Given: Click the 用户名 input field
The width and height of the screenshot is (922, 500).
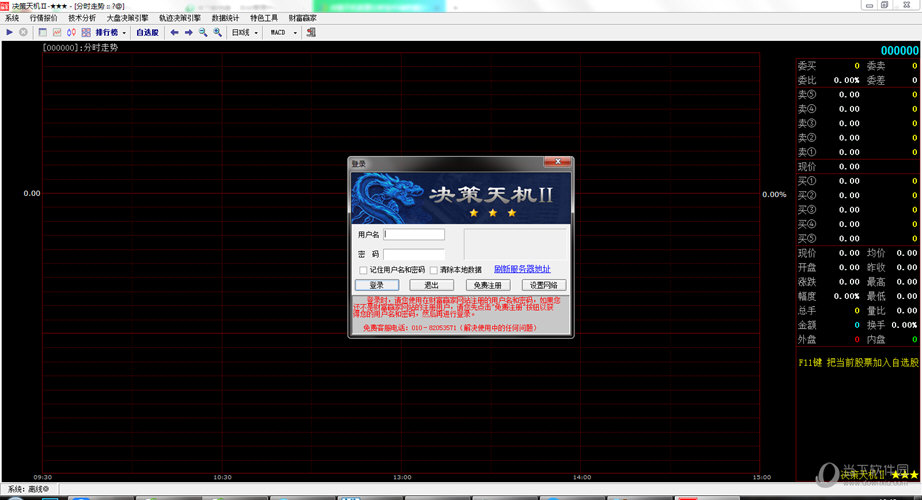Looking at the screenshot, I should [414, 234].
